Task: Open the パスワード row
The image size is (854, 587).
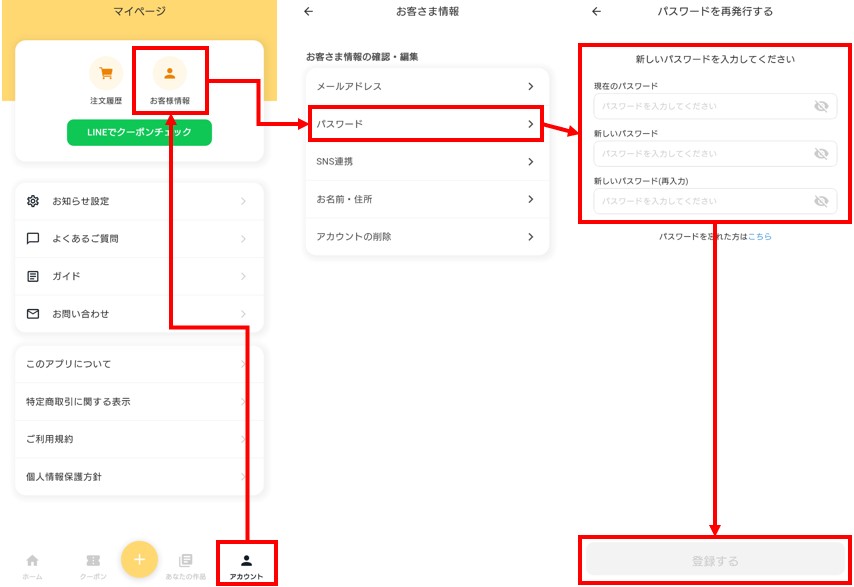Action: pos(428,124)
